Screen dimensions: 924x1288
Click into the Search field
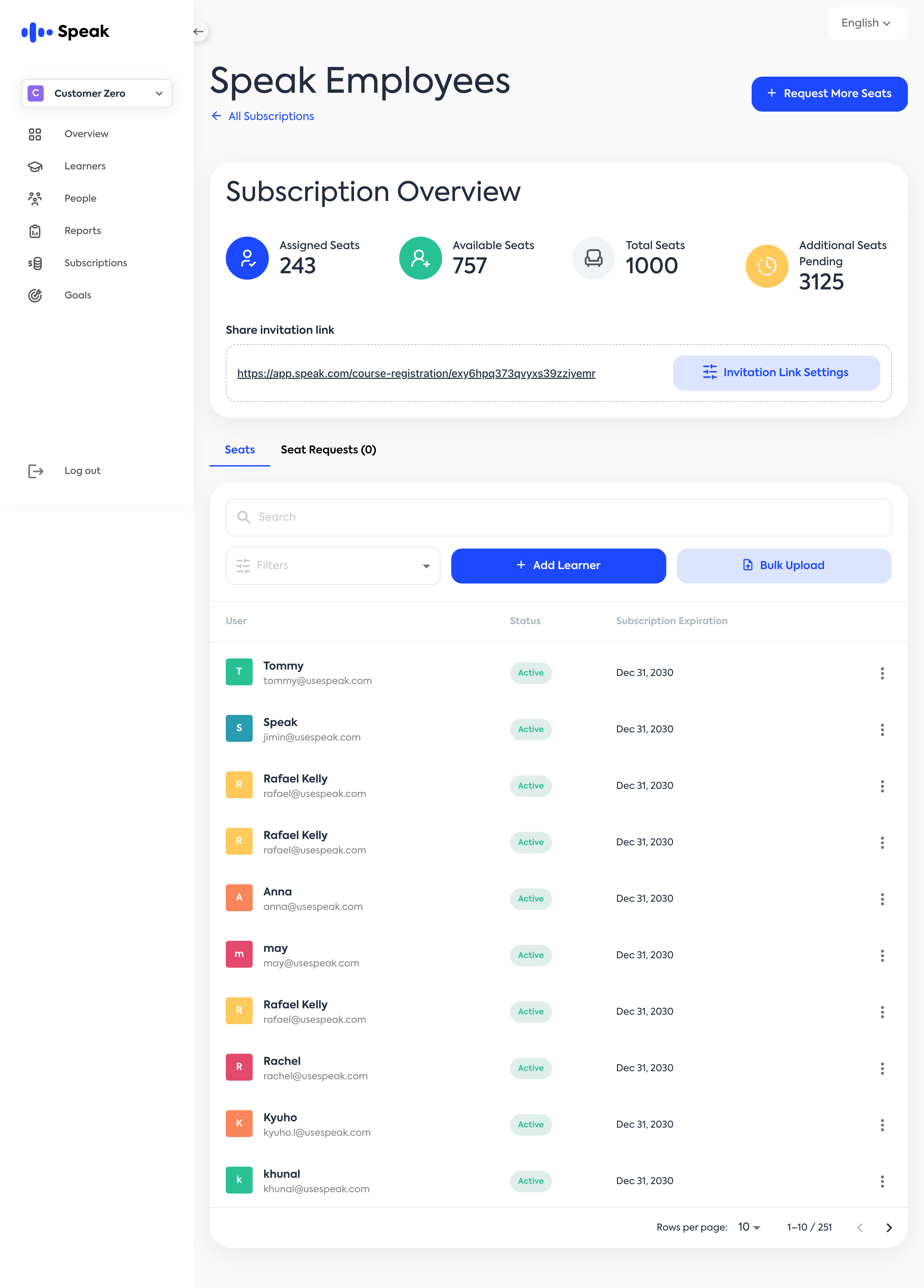point(558,517)
